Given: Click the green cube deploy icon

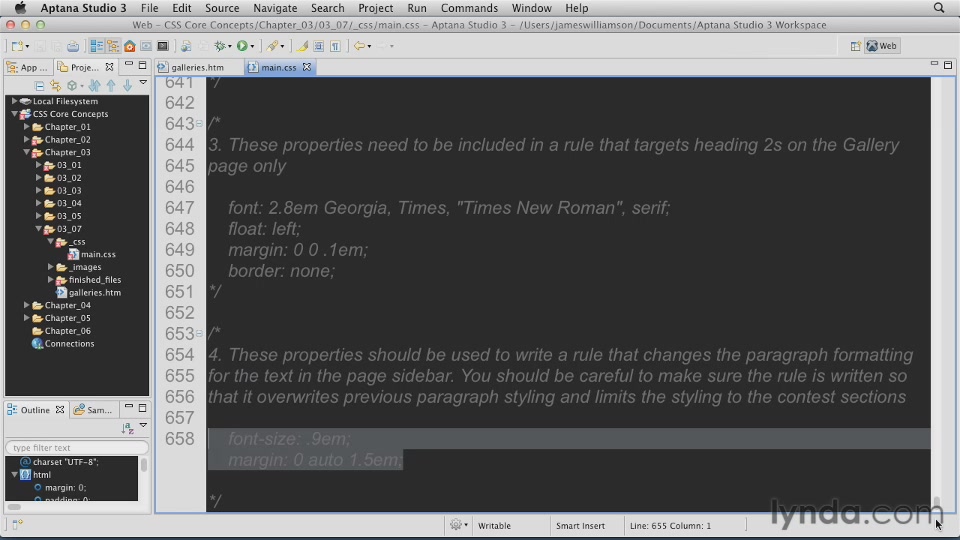Looking at the screenshot, I should coord(72,86).
